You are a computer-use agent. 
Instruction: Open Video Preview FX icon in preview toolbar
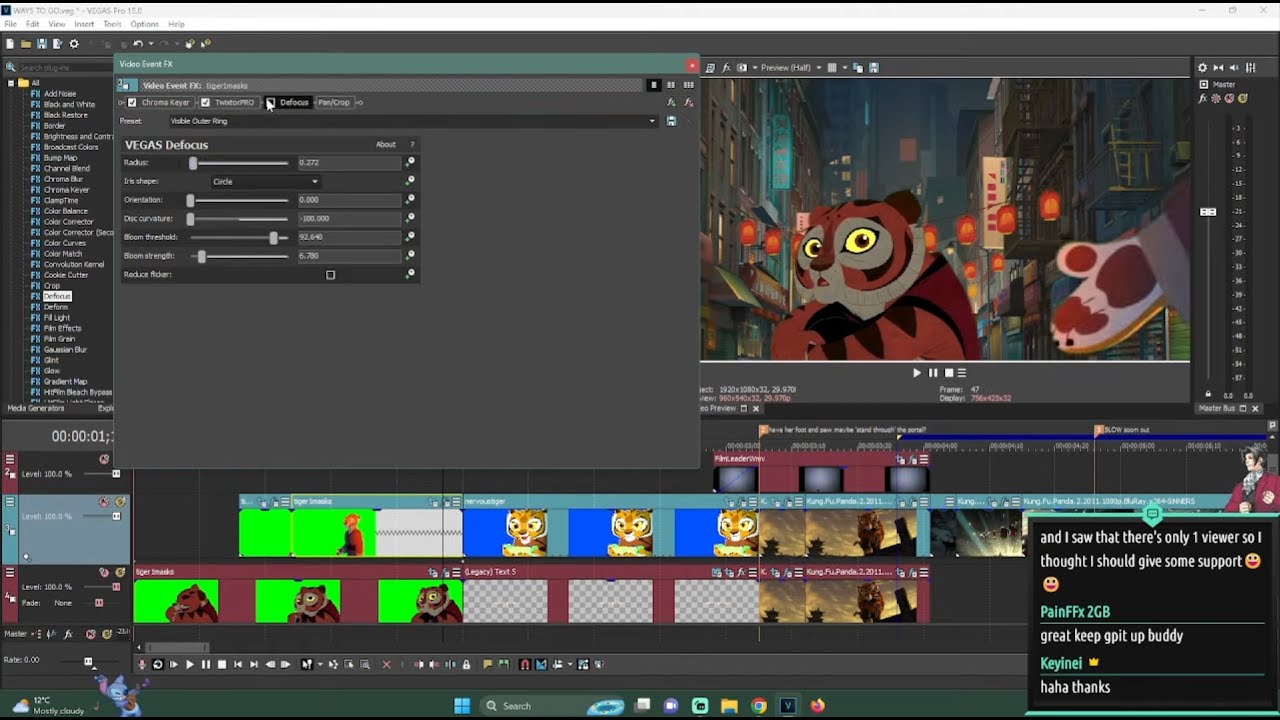[727, 68]
